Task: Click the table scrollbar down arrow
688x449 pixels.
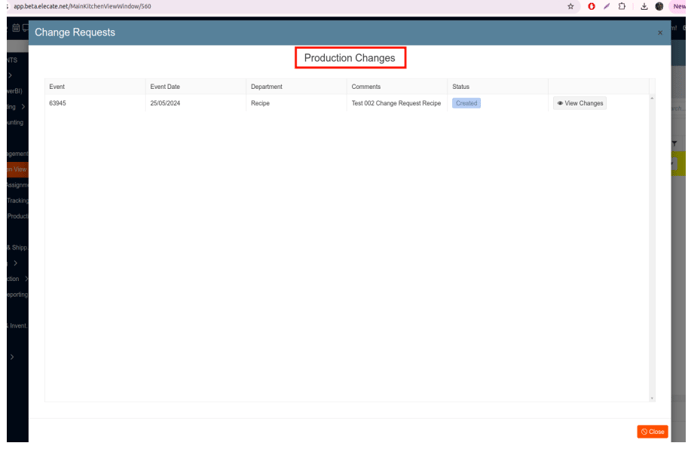Action: 652,398
